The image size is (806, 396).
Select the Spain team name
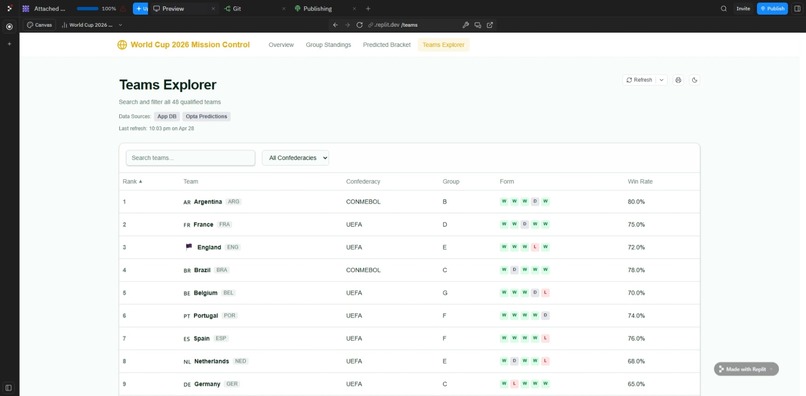[x=202, y=338]
